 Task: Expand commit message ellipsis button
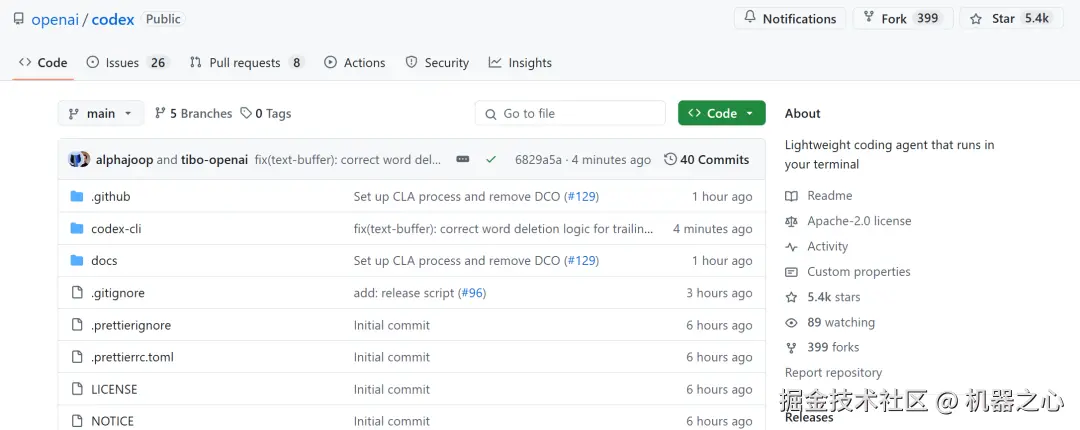coord(463,160)
